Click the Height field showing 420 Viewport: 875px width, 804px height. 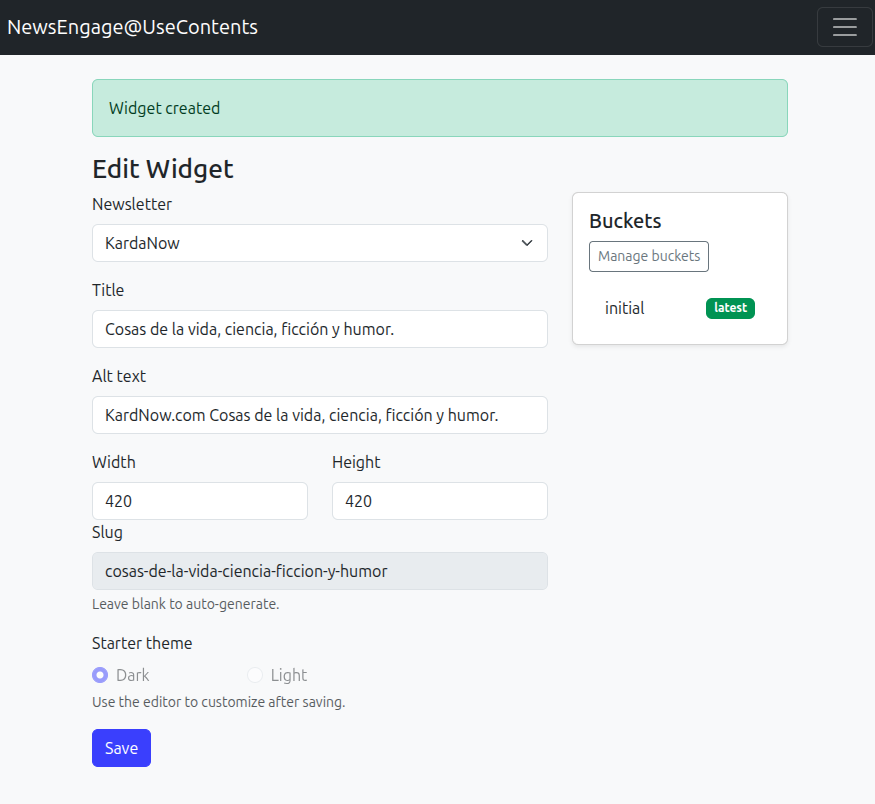pos(440,501)
